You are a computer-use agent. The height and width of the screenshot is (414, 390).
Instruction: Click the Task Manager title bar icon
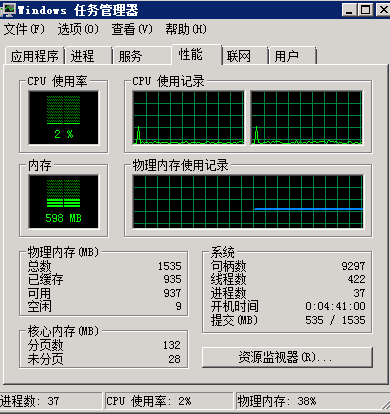[8, 10]
